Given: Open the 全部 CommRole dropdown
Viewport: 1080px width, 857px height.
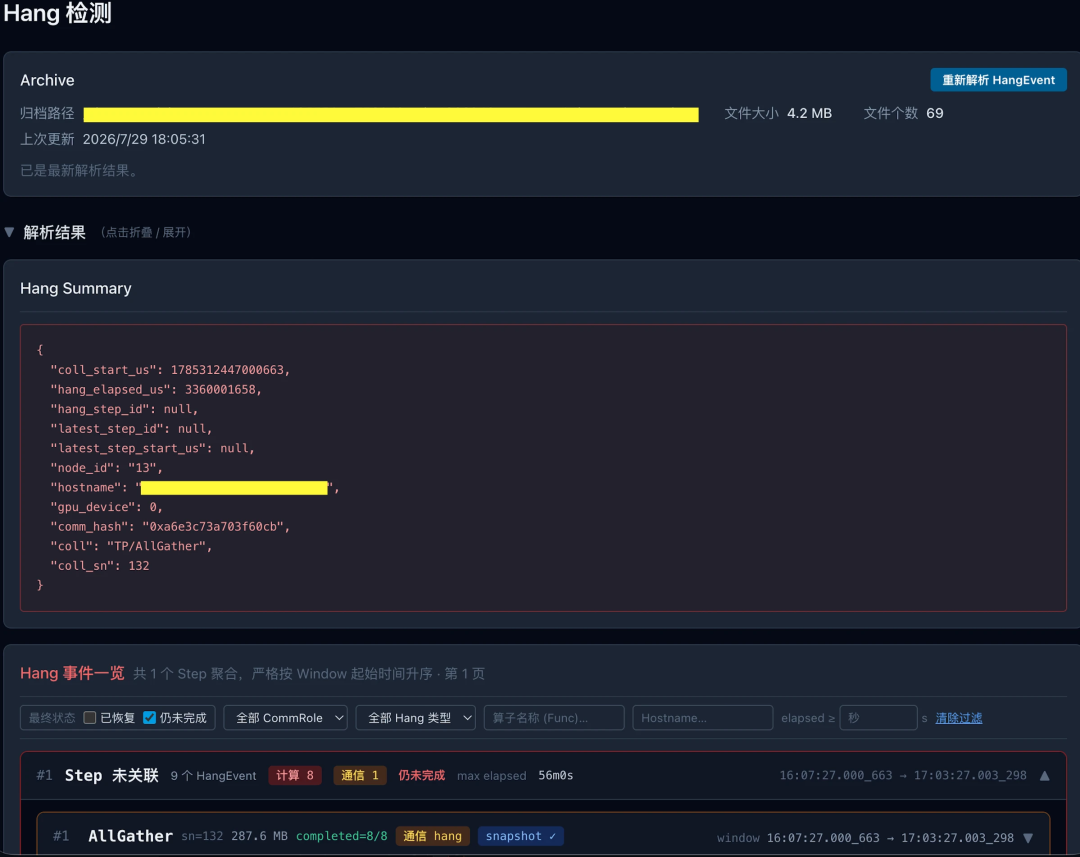Looking at the screenshot, I should coord(285,718).
